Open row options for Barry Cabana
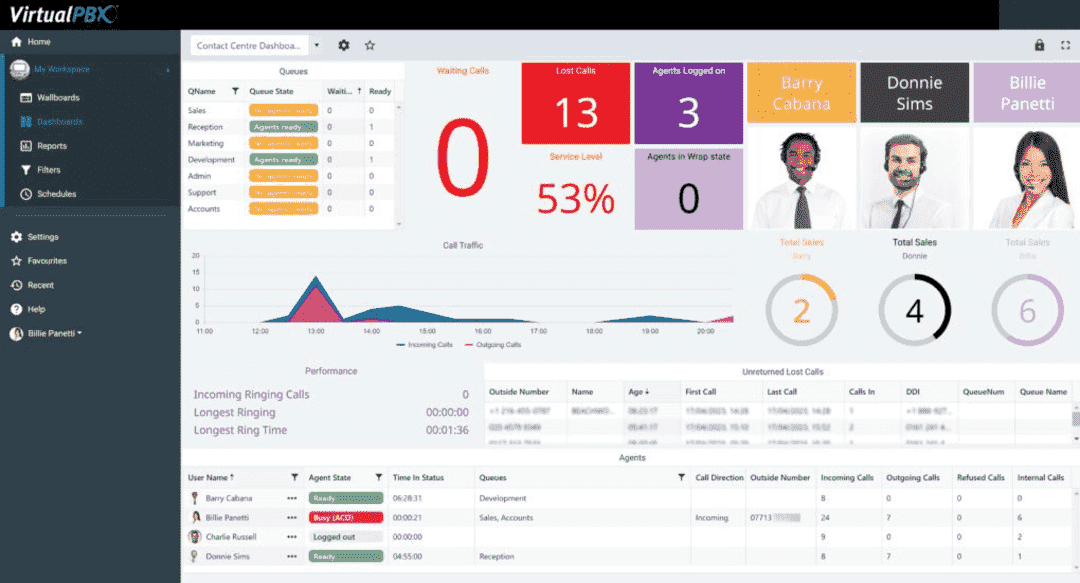This screenshot has height=583, width=1080. 291,497
